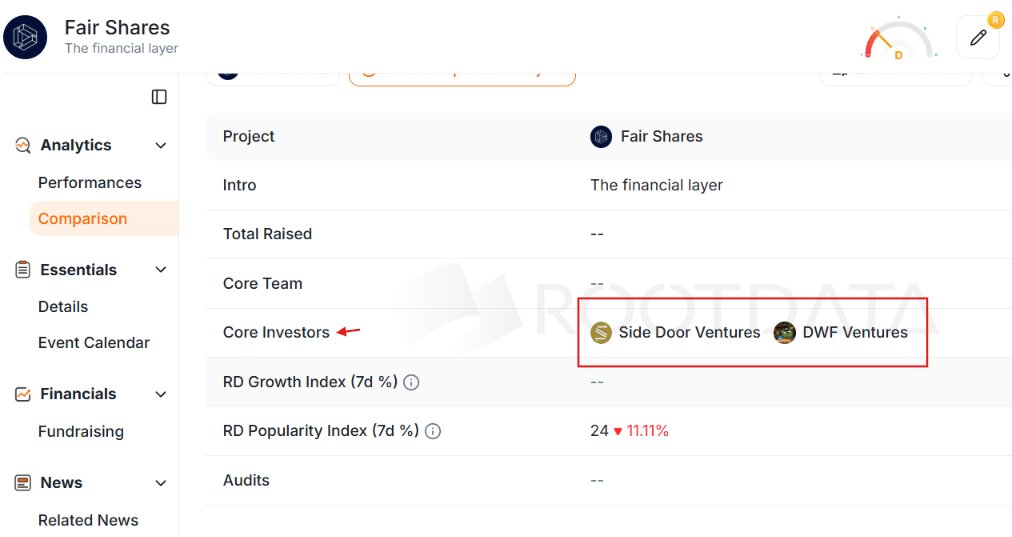Click the RD Growth Index info icon
This screenshot has width=1012, height=537.
[411, 382]
